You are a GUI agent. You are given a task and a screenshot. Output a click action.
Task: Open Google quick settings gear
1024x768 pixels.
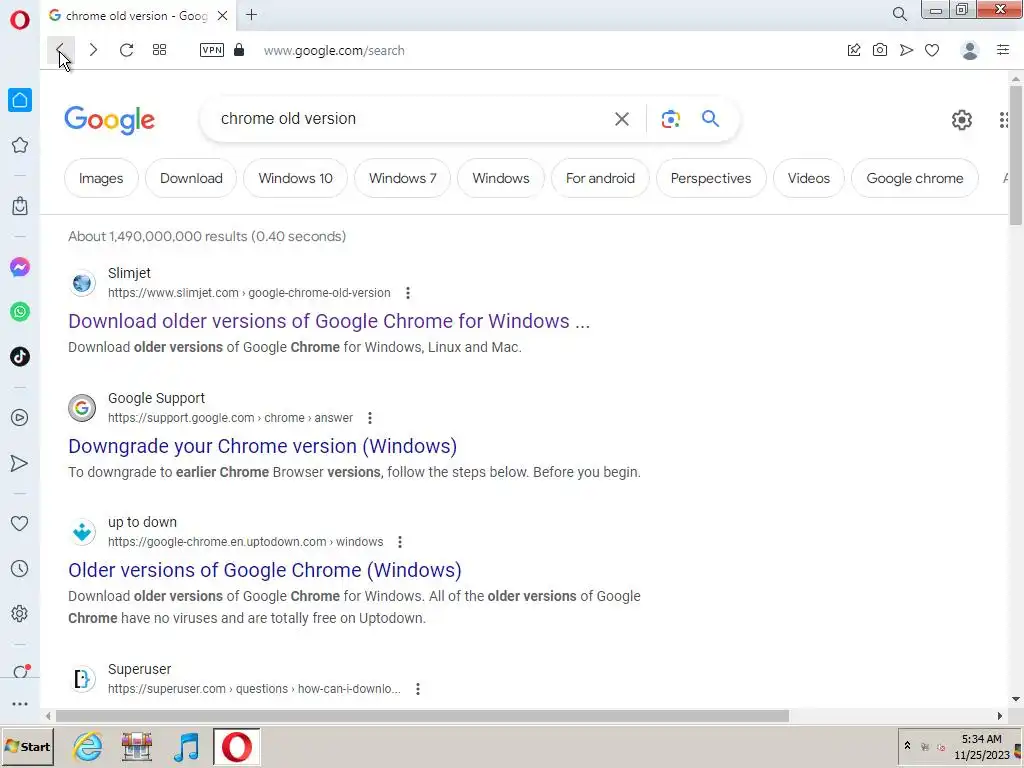(x=961, y=120)
